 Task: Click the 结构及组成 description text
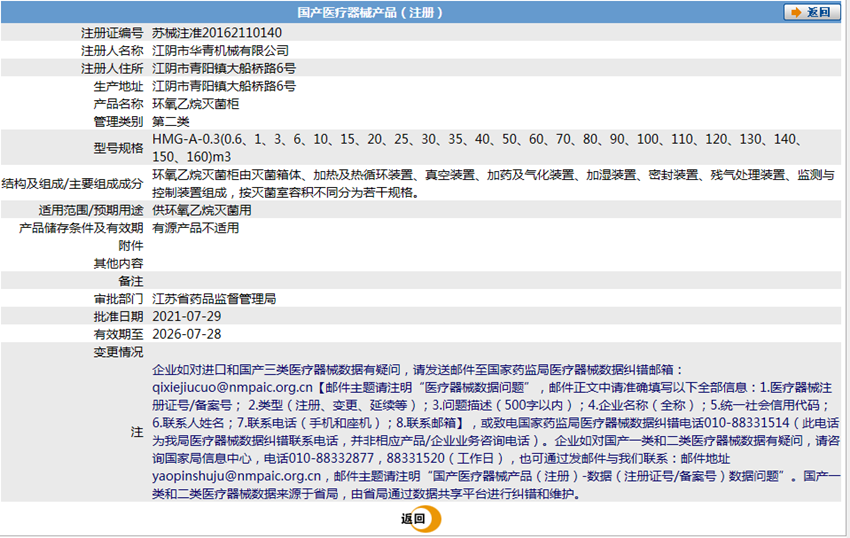493,183
